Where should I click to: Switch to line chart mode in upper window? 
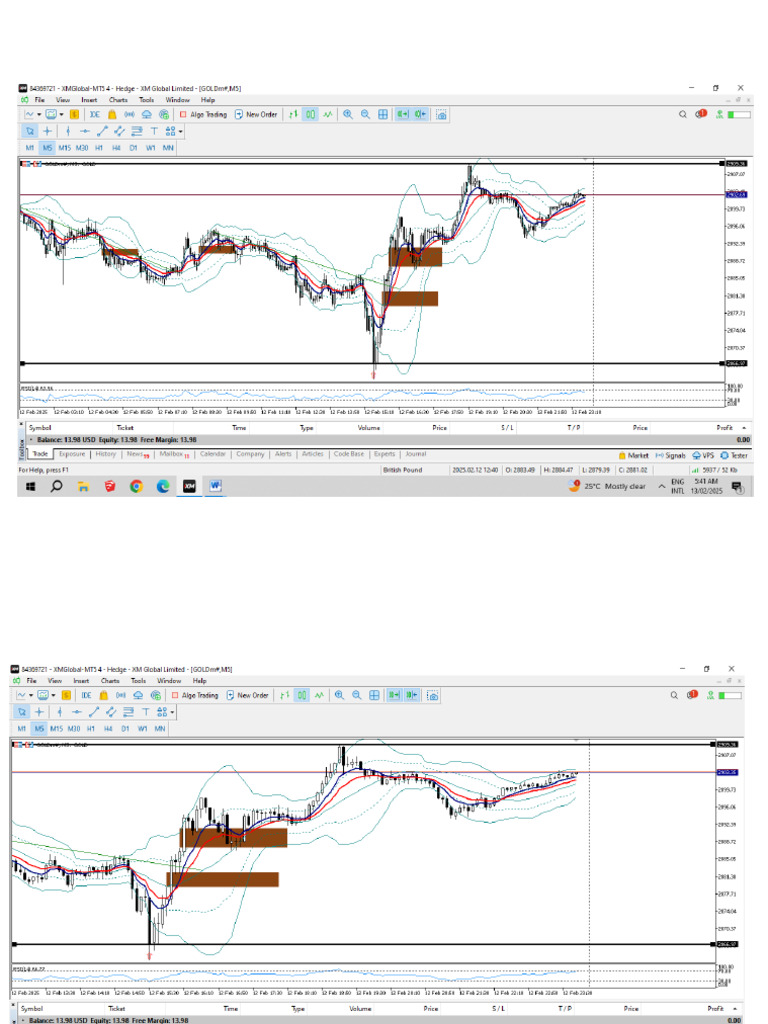[x=328, y=114]
